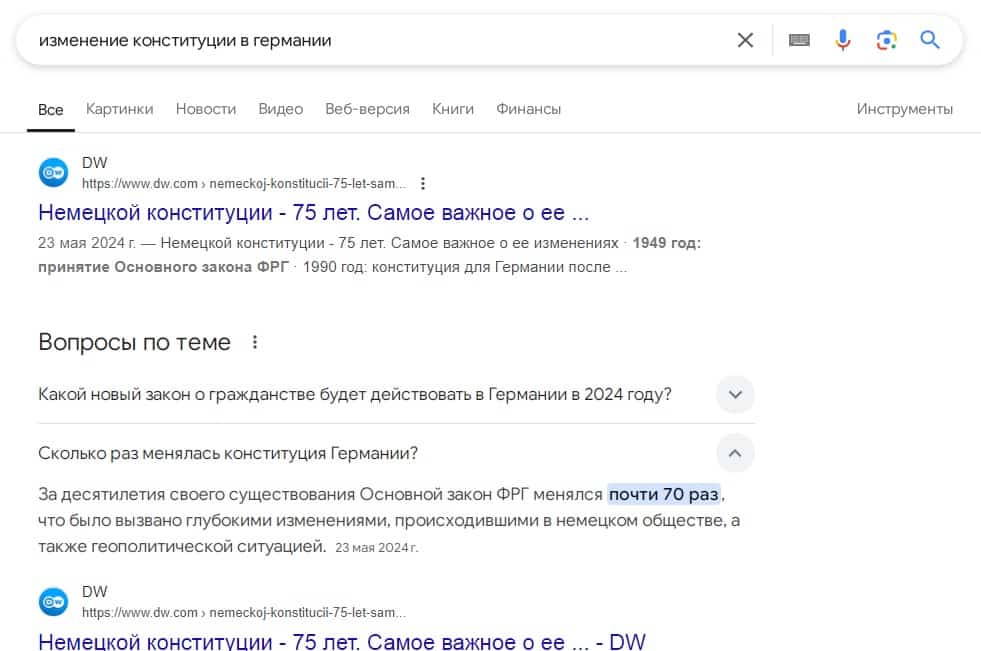This screenshot has height=651, width=981.
Task: Switch to the Новости tab
Action: click(x=206, y=109)
